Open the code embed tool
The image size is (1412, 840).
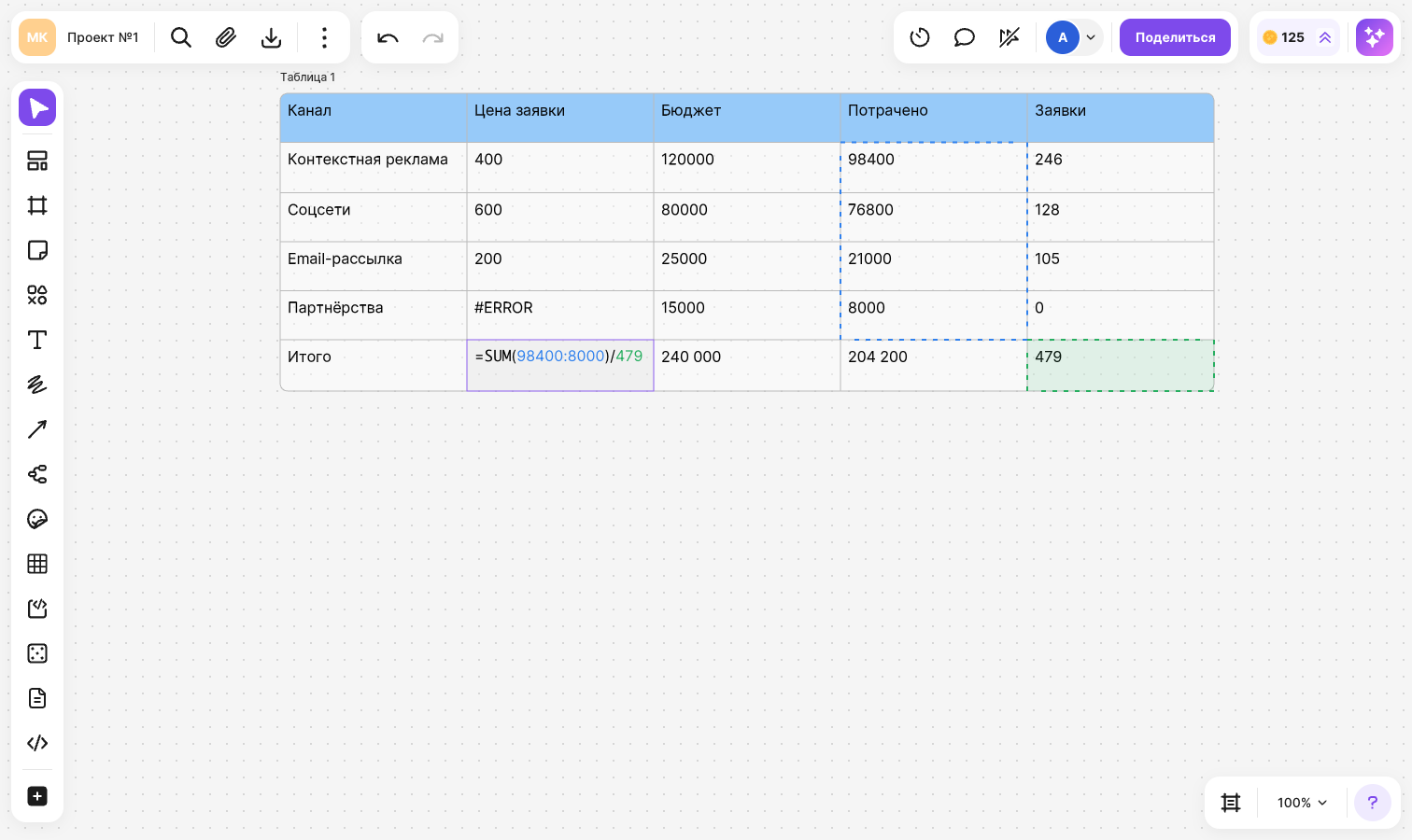pos(37,743)
